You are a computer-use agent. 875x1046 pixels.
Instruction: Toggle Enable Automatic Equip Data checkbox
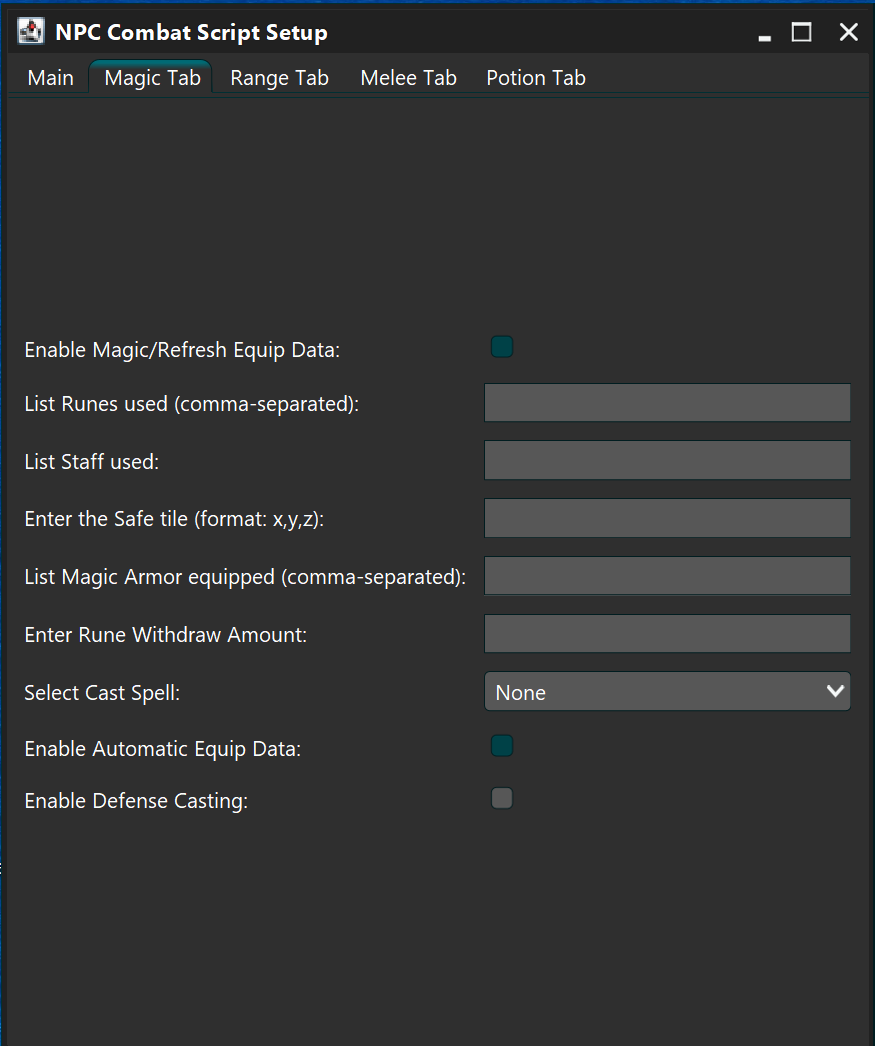coord(502,746)
